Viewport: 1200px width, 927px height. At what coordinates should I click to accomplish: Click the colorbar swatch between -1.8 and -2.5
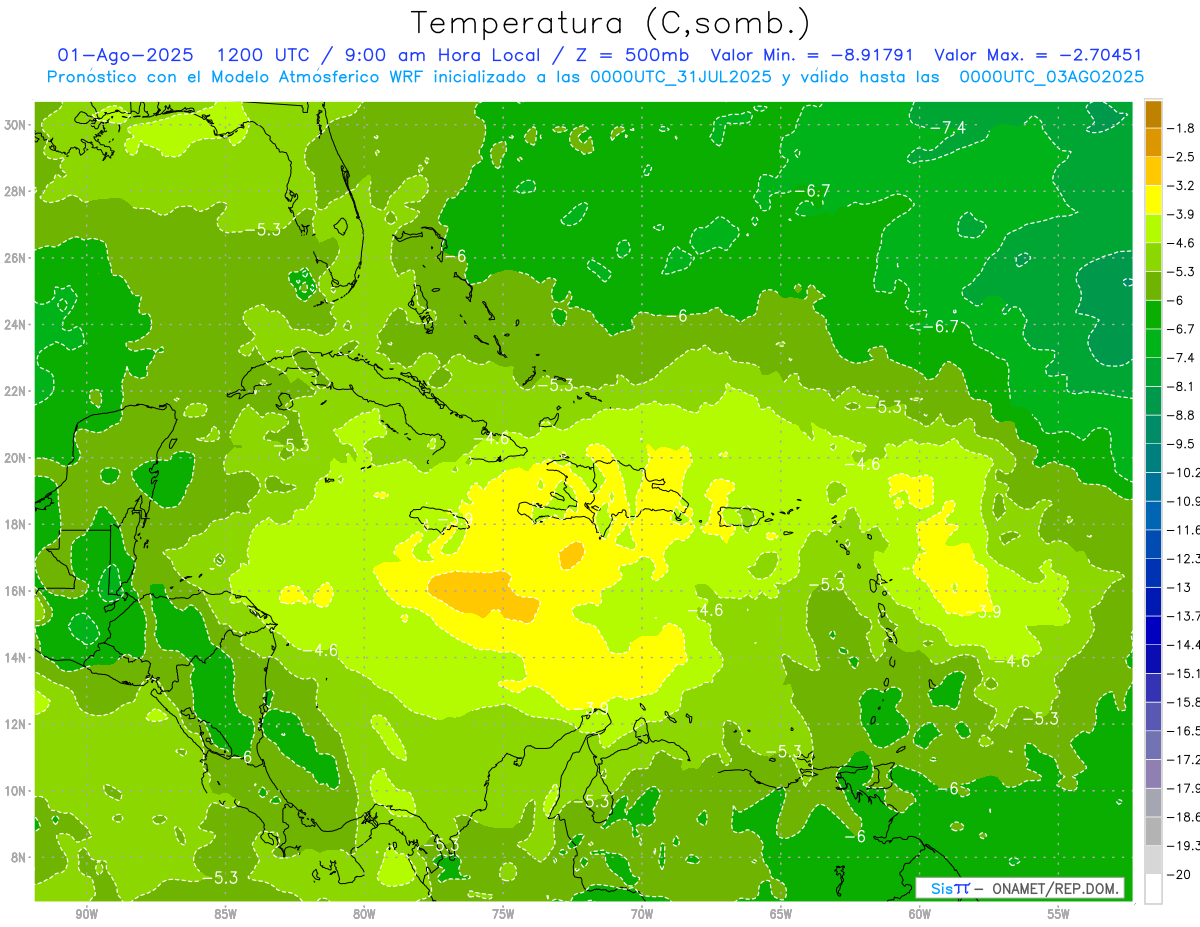[x=1153, y=143]
